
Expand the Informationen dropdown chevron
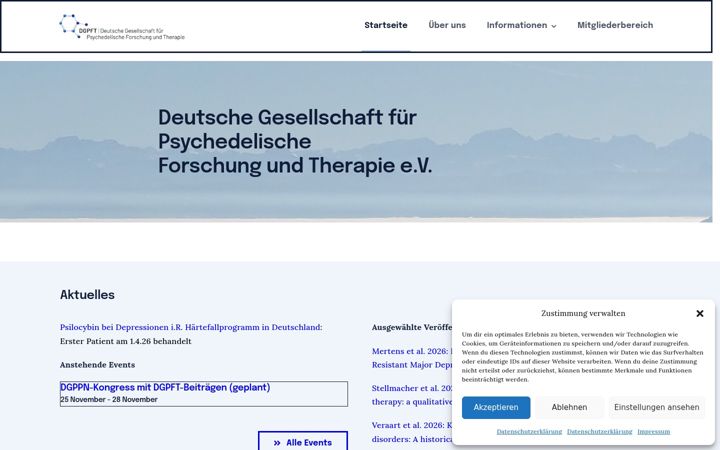coord(553,26)
